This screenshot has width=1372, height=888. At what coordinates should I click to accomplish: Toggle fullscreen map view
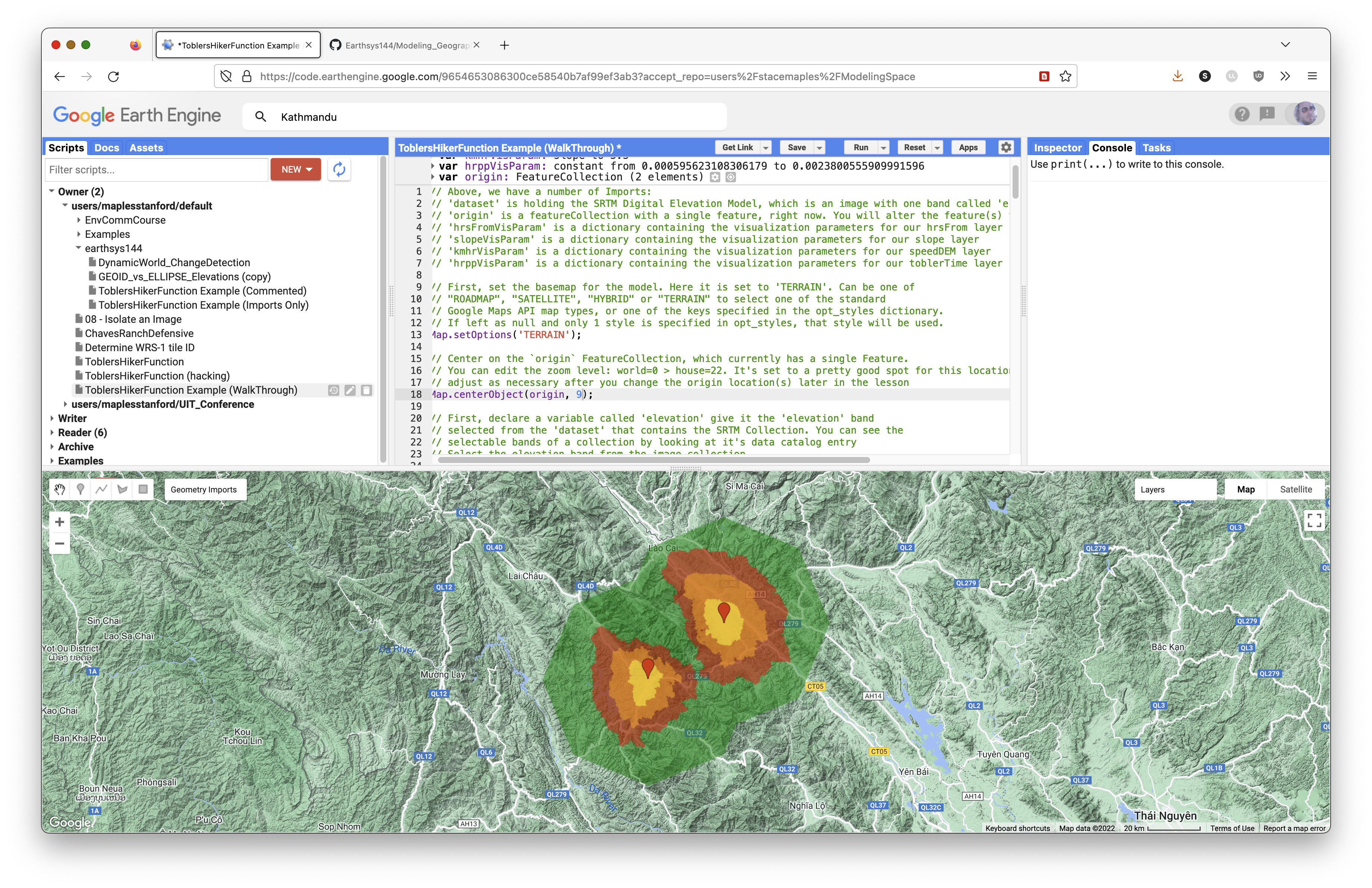coord(1314,520)
